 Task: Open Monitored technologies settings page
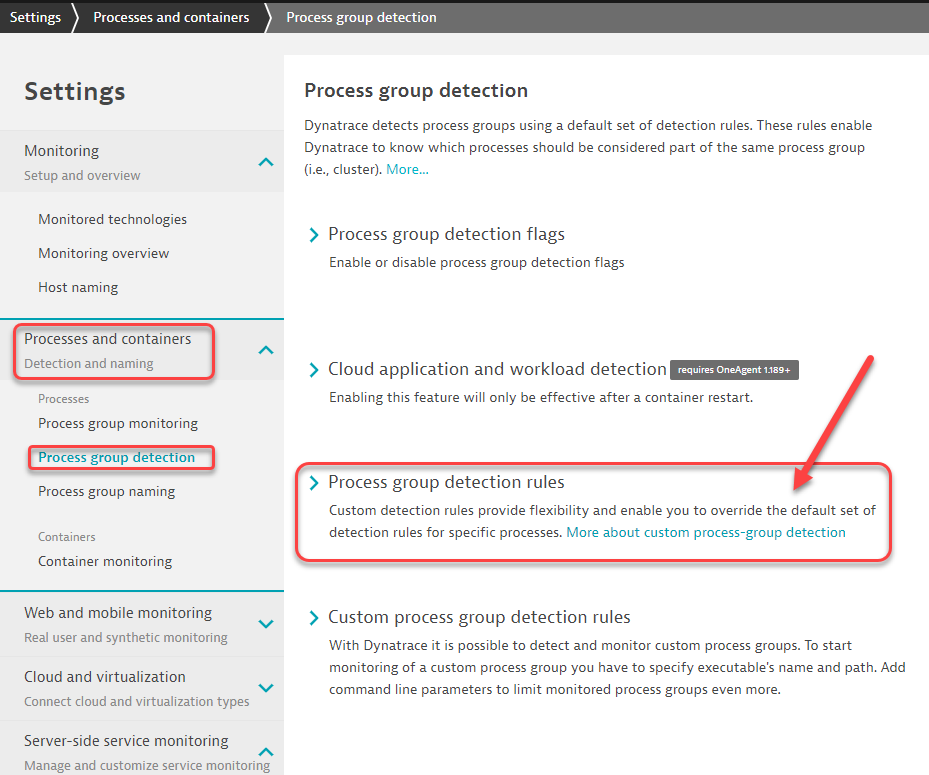click(x=112, y=219)
